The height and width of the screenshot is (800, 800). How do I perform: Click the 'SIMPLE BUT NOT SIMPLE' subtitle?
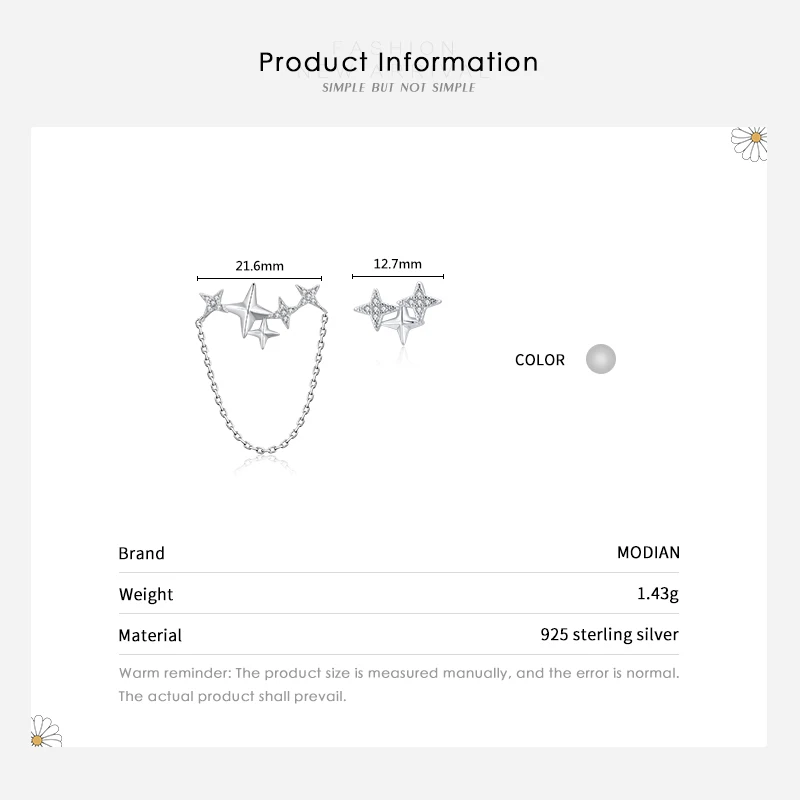[399, 88]
